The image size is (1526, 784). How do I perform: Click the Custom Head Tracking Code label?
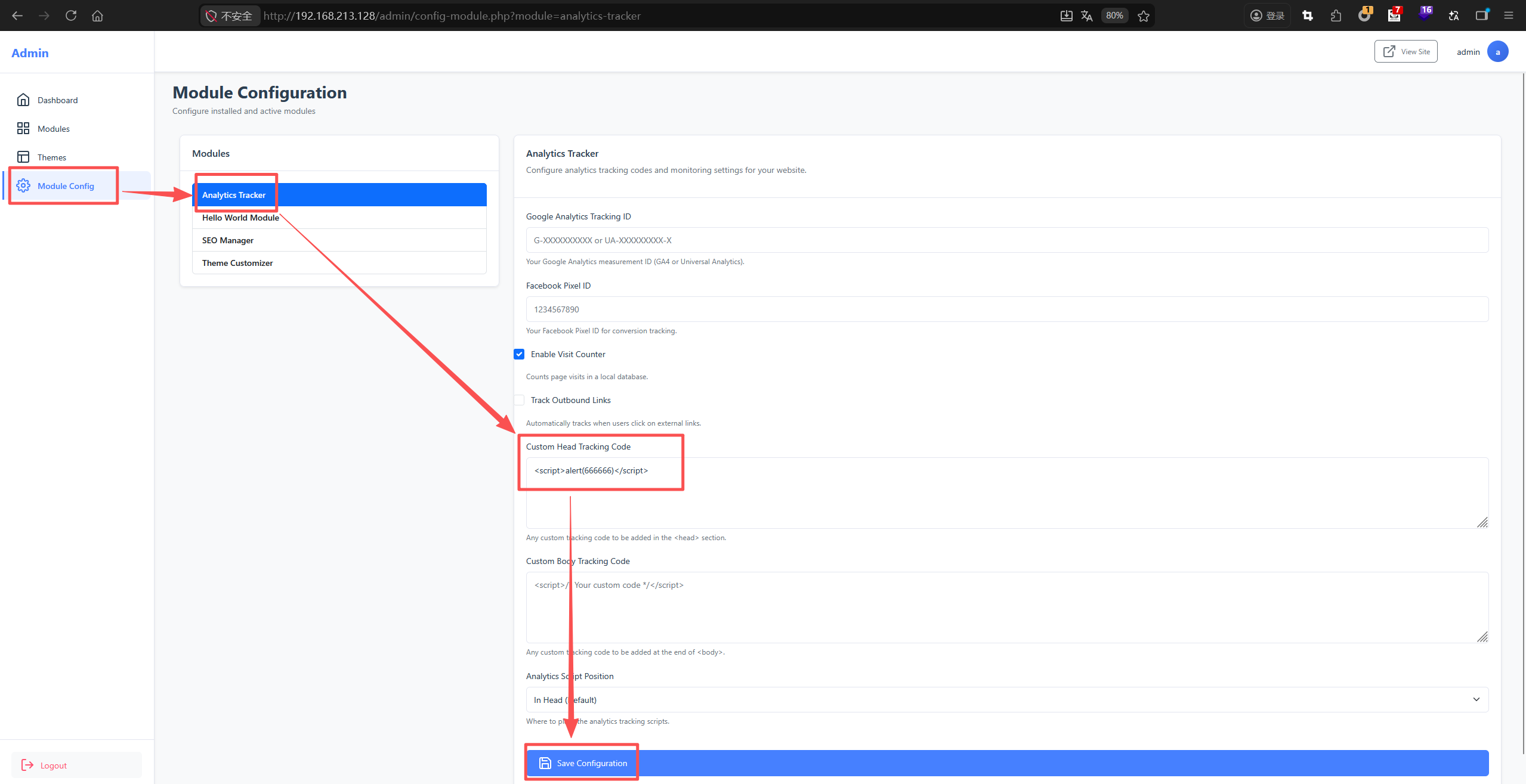[578, 447]
